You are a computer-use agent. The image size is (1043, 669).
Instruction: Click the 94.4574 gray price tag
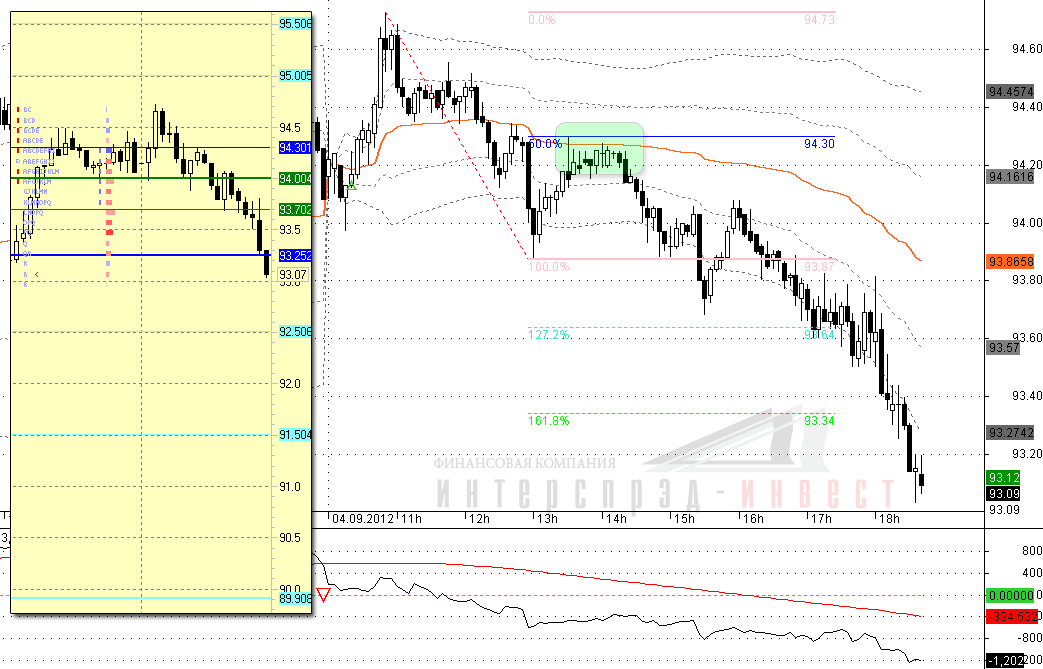click(1010, 92)
